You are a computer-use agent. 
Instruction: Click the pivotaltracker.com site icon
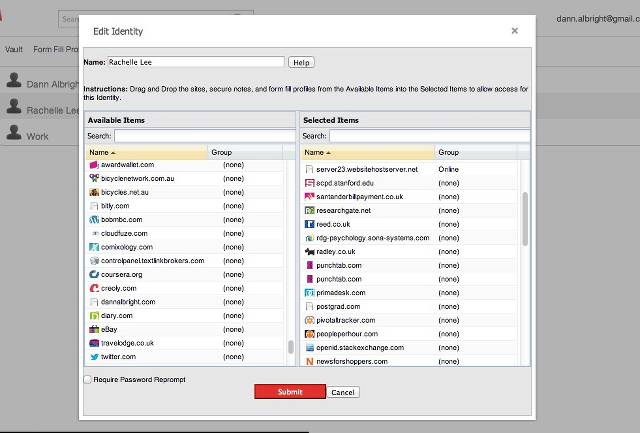[309, 320]
